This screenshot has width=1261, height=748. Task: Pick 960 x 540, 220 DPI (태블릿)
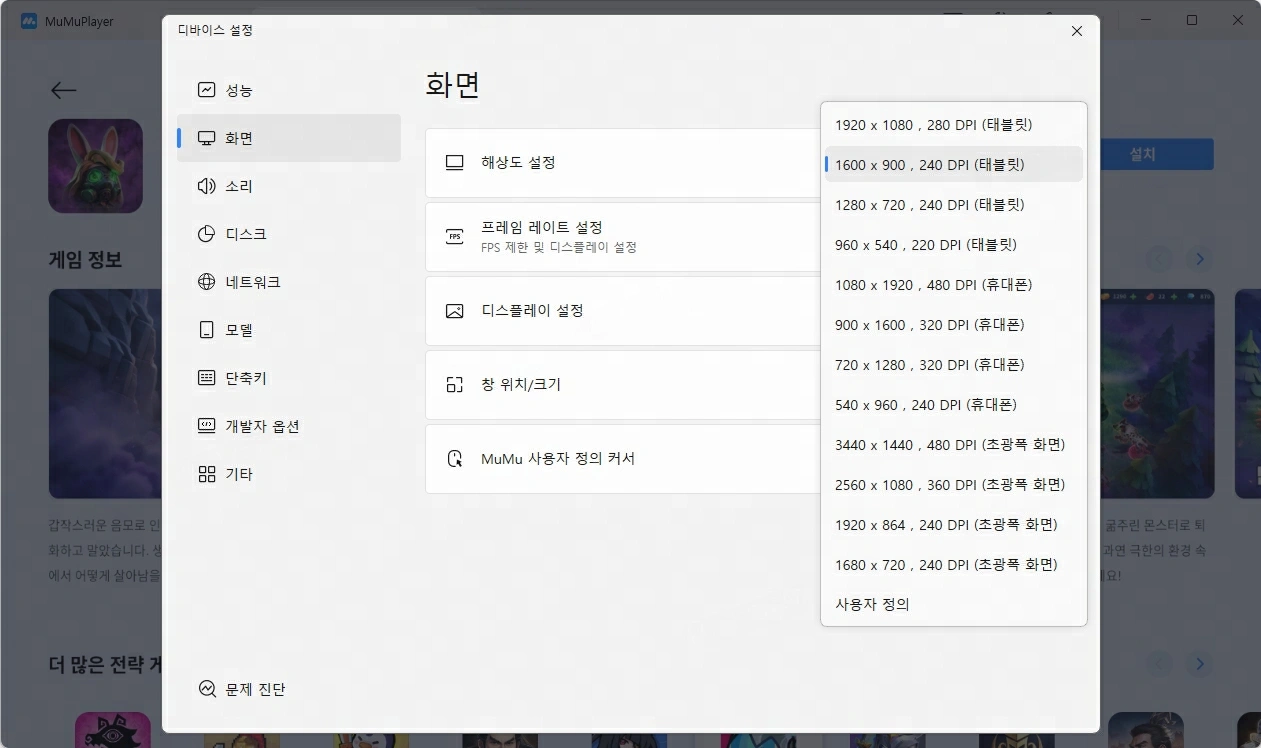pyautogui.click(x=954, y=245)
